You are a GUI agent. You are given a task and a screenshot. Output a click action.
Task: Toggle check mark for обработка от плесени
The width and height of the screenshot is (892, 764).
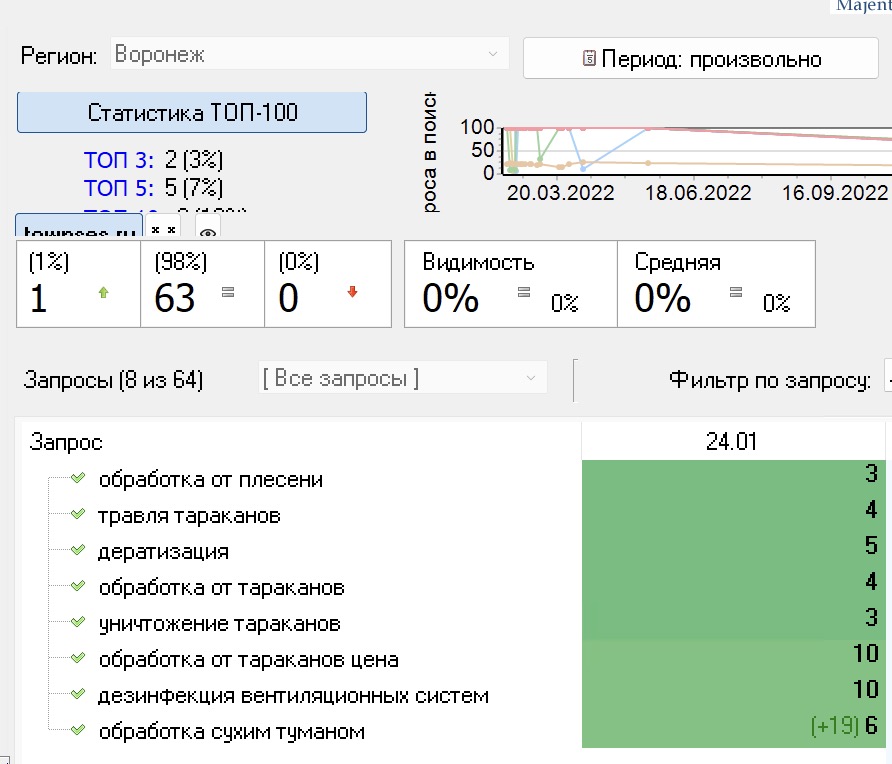coord(79,479)
